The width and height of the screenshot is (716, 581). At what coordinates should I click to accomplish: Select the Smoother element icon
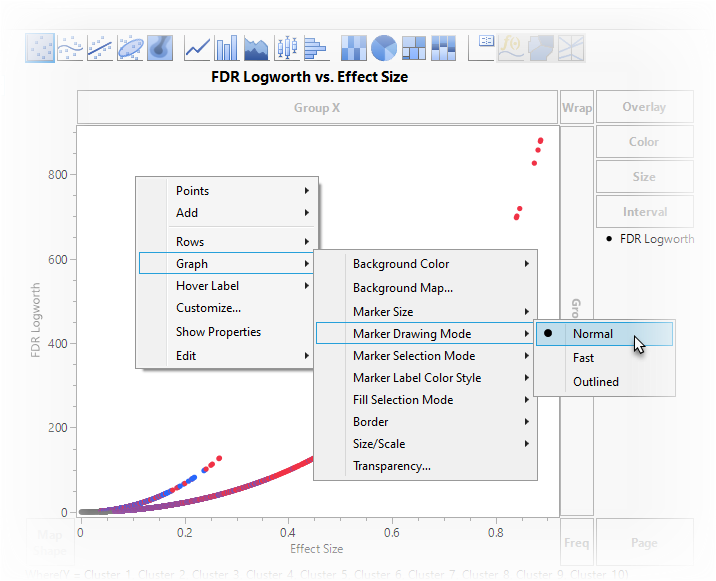(x=69, y=47)
